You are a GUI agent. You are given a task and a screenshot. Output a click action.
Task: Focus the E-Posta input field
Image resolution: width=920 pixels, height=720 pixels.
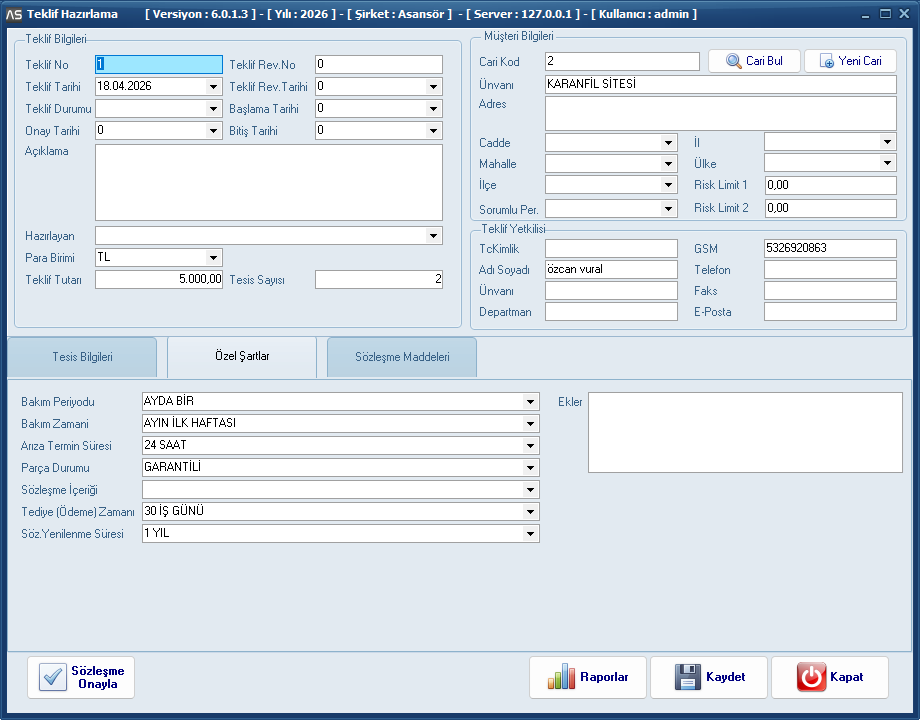[830, 312]
